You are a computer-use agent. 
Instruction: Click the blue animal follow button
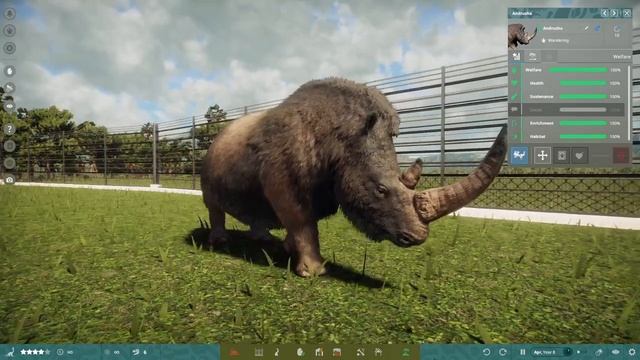pyautogui.click(x=519, y=156)
